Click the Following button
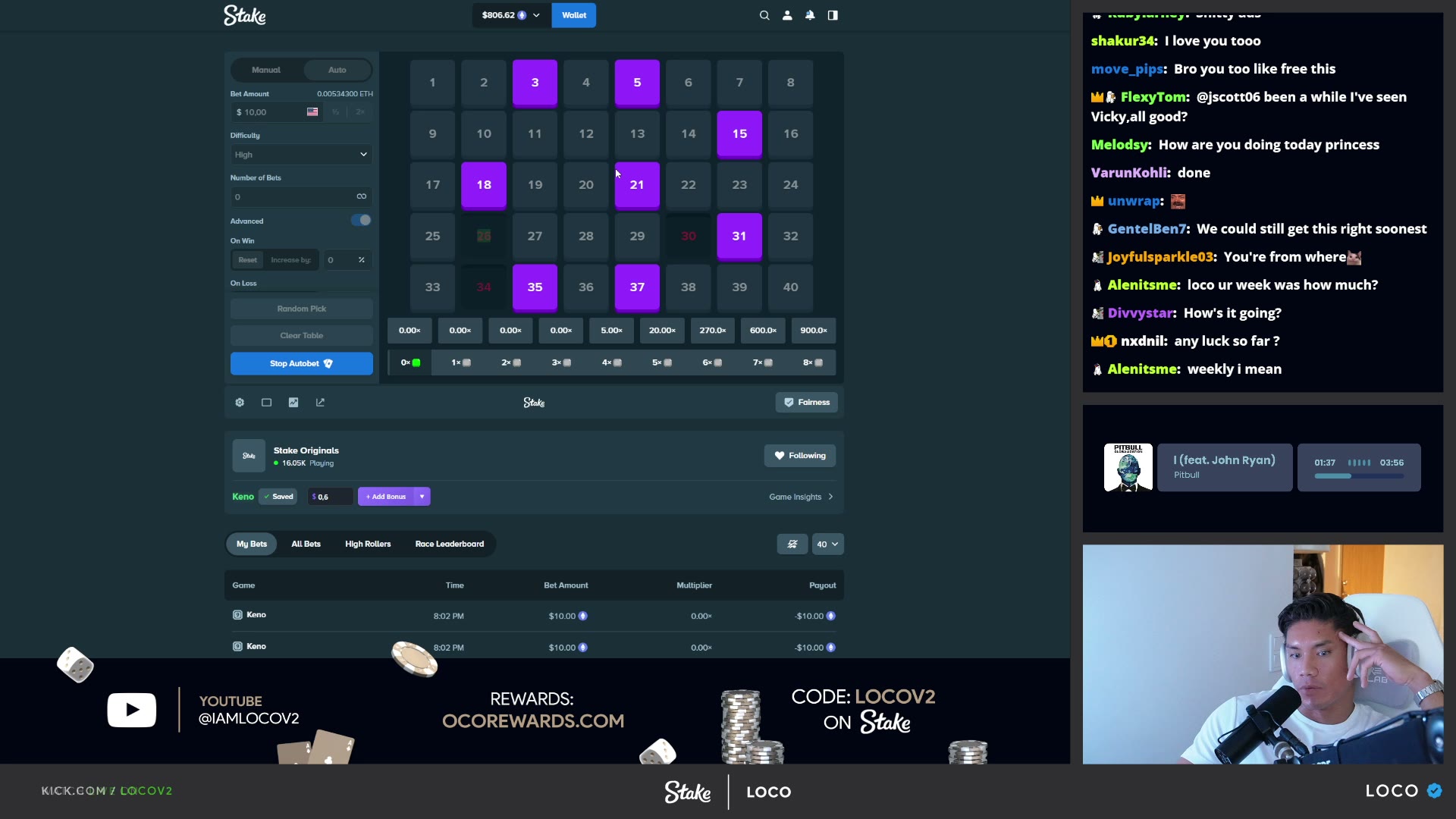1456x819 pixels. click(x=800, y=456)
